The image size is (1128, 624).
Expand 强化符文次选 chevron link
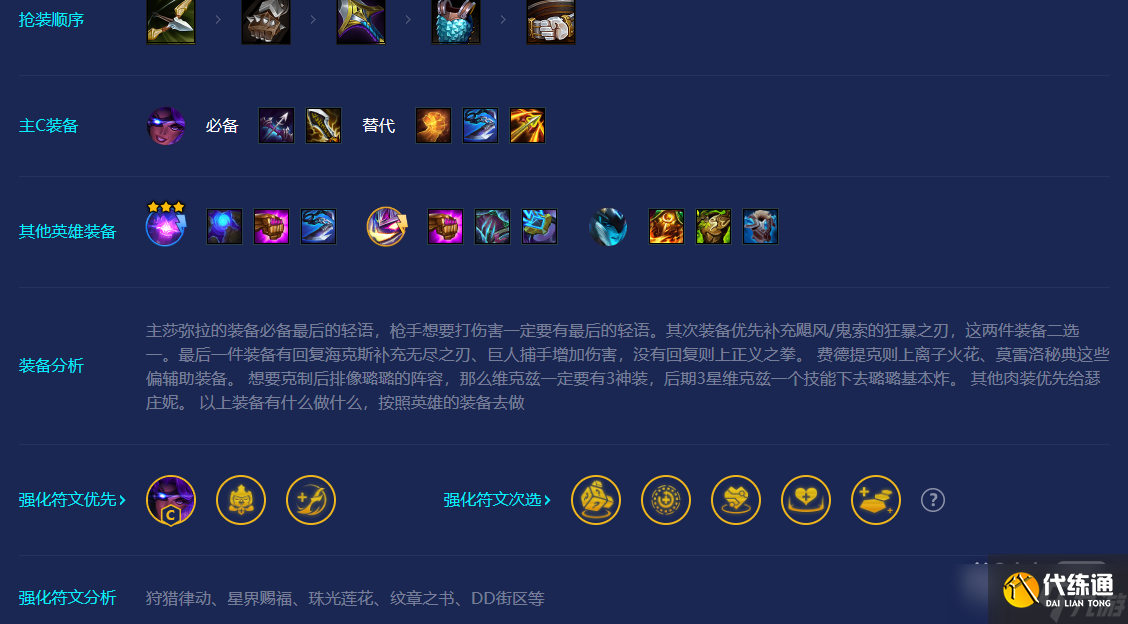click(x=497, y=499)
